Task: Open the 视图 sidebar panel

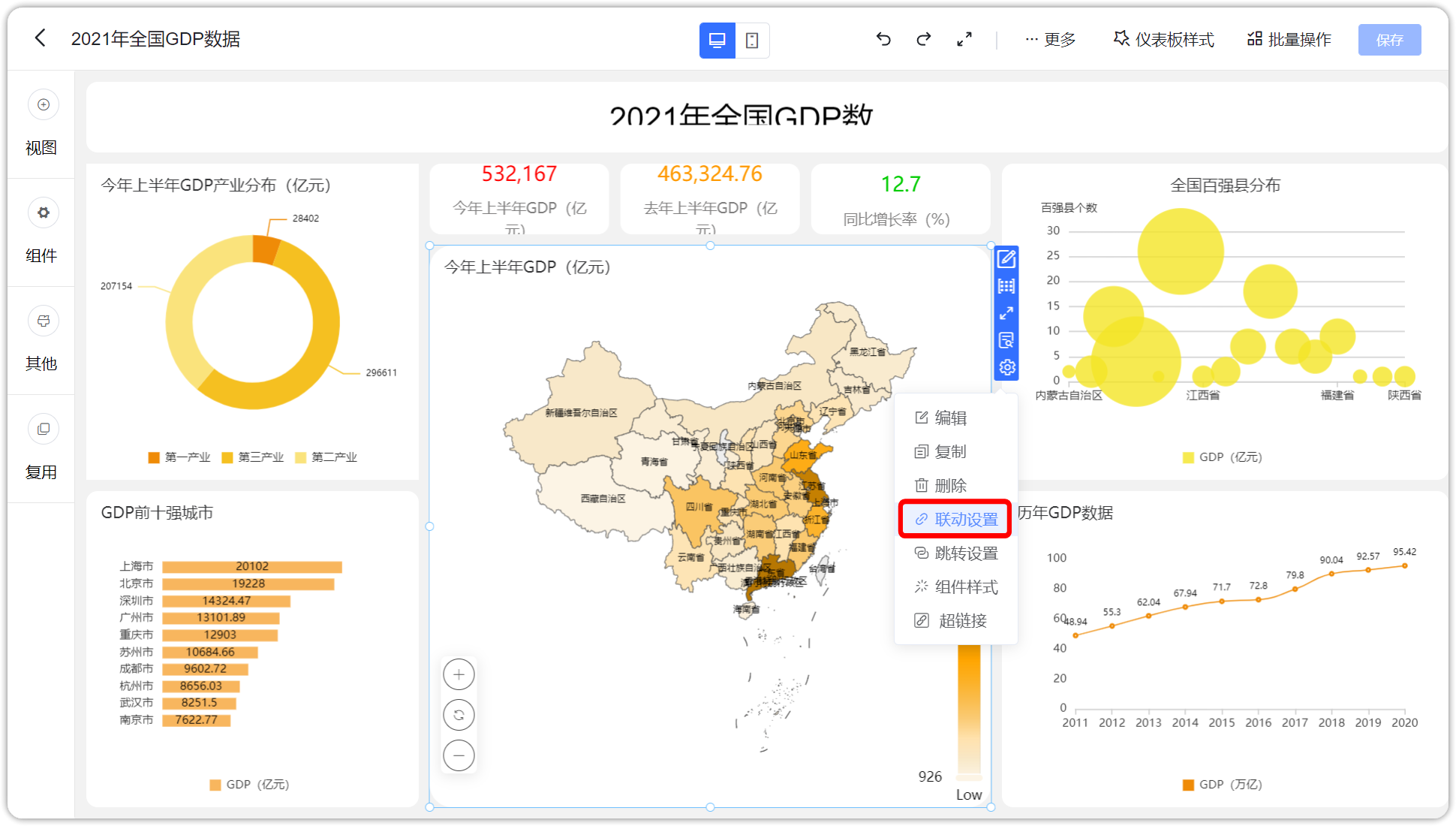Action: coord(41,124)
